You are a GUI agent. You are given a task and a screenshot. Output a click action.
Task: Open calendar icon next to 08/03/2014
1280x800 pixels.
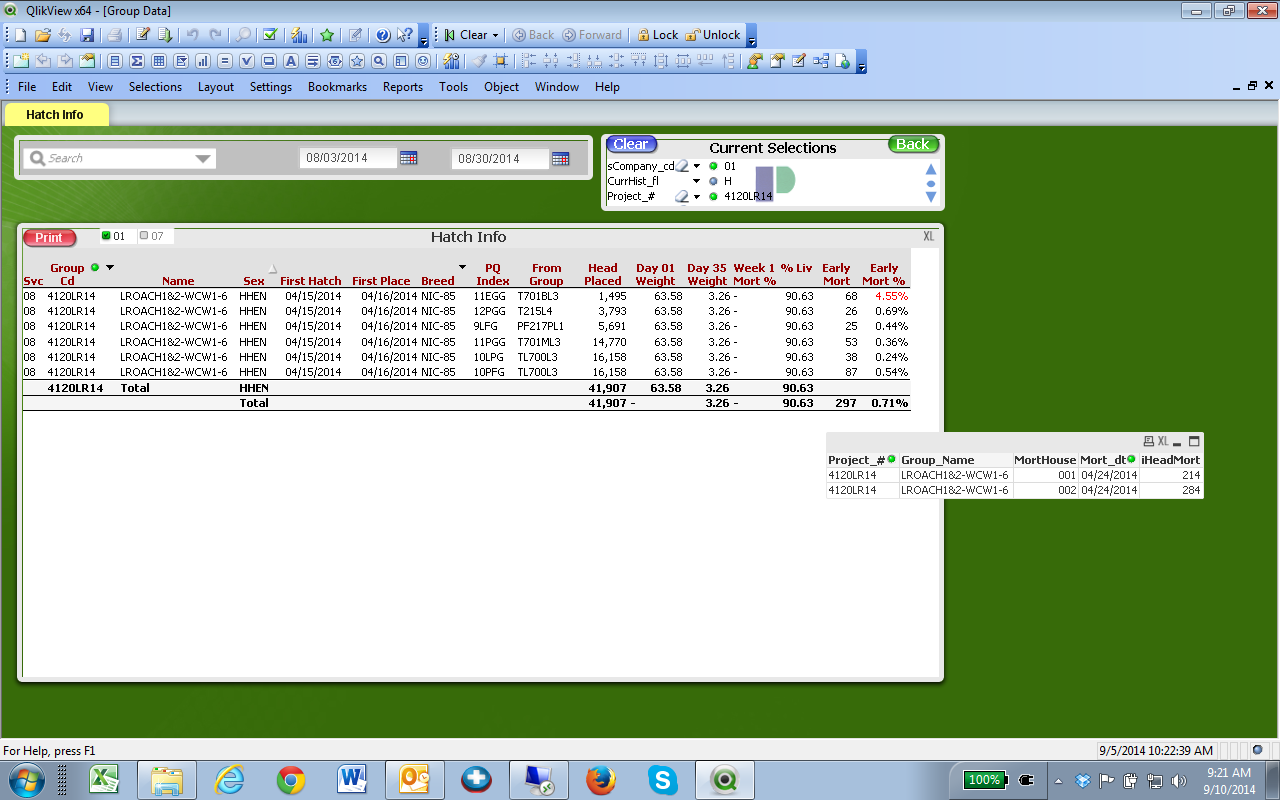coord(408,158)
